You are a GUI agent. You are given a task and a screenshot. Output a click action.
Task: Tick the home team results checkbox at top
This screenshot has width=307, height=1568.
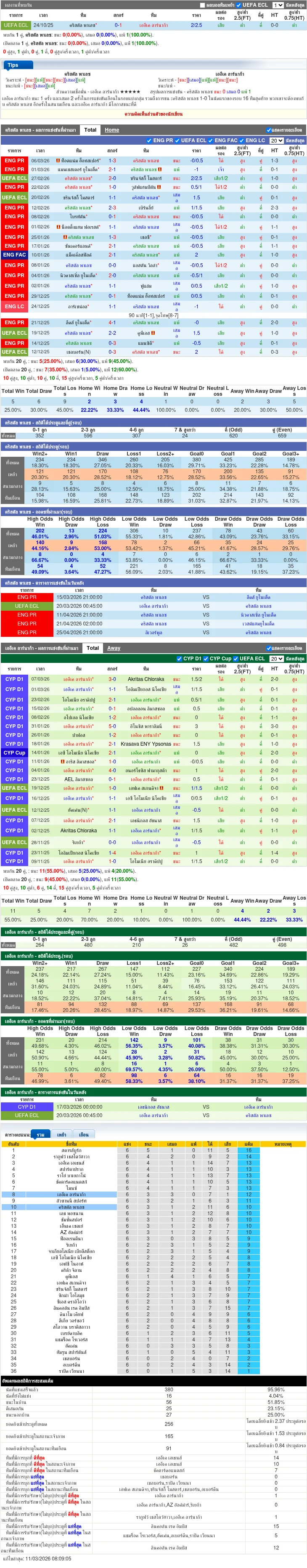click(x=202, y=5)
